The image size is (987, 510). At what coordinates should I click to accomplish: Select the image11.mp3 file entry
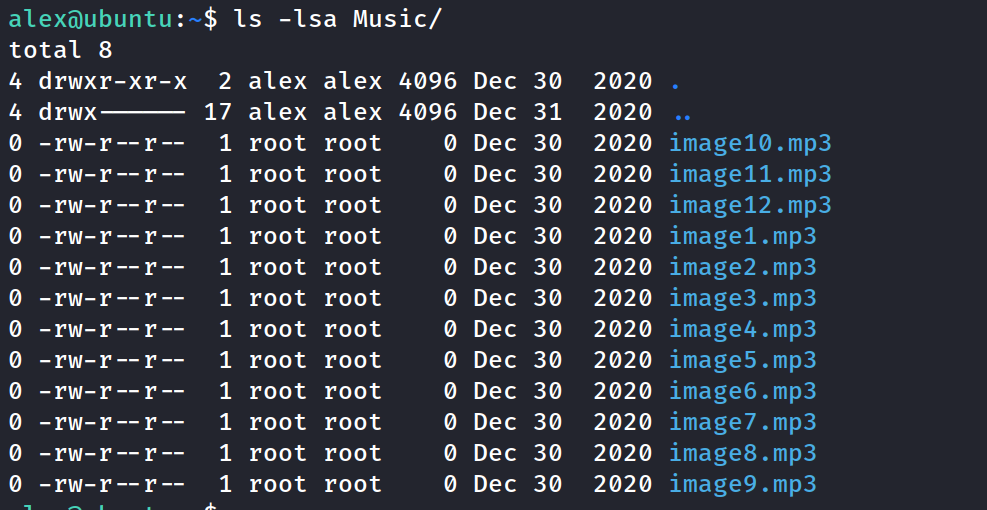(750, 174)
